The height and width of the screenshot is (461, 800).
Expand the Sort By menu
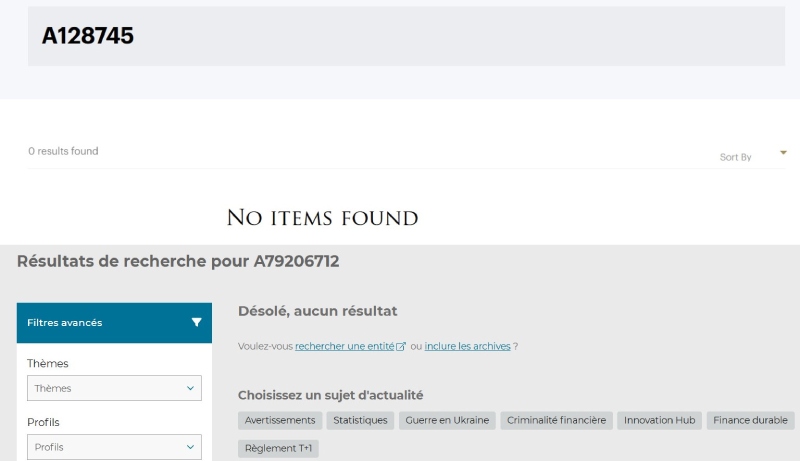(x=736, y=157)
